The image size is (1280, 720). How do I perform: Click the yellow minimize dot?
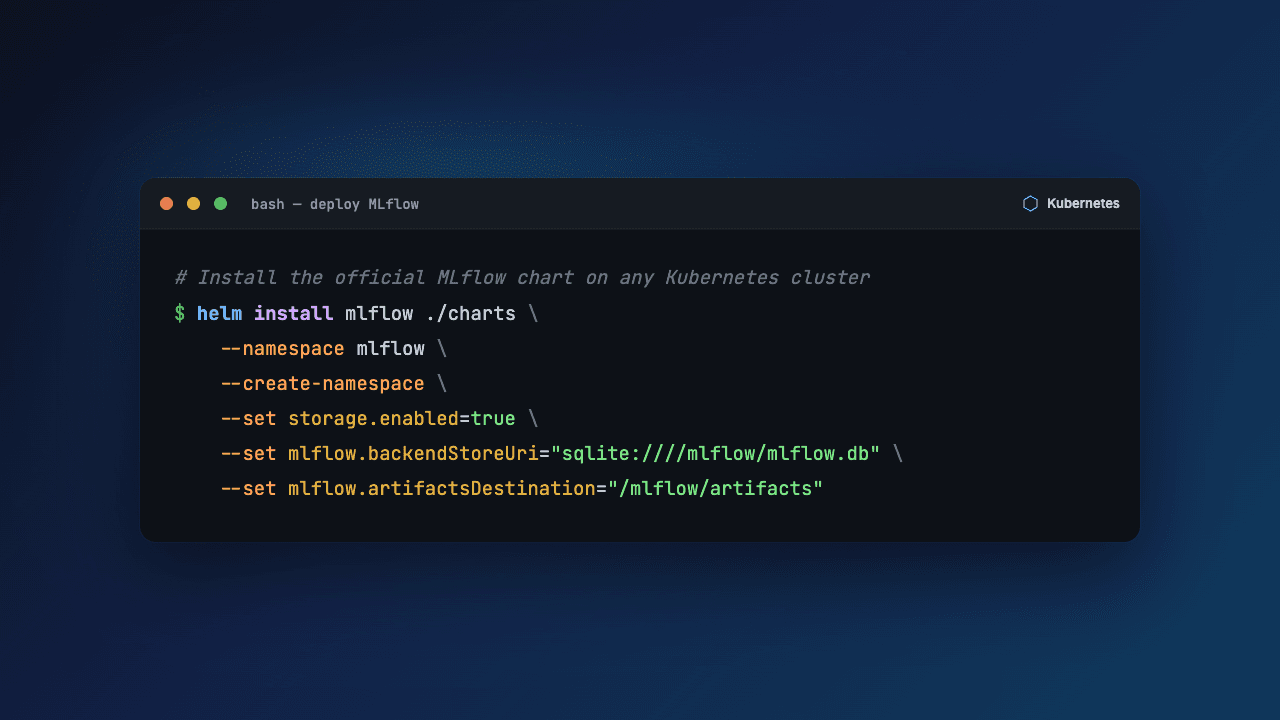click(x=194, y=204)
